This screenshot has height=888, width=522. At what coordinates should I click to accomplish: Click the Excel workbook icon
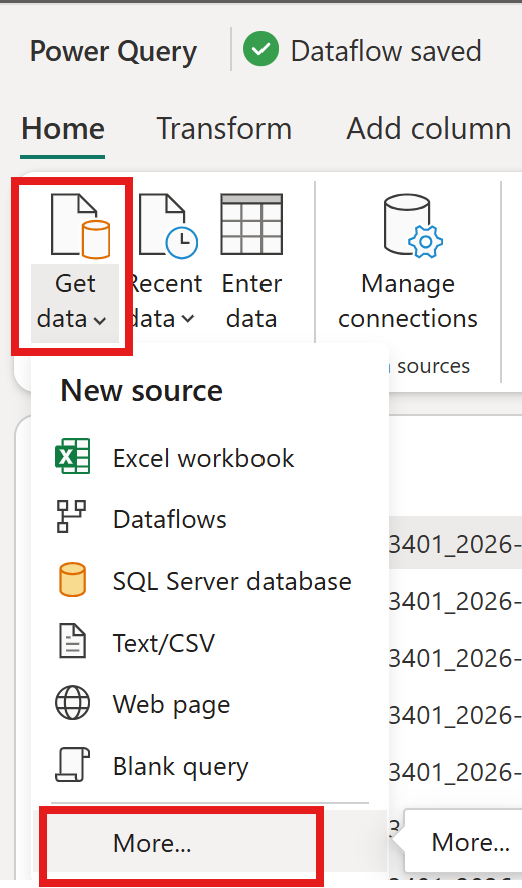[72, 456]
